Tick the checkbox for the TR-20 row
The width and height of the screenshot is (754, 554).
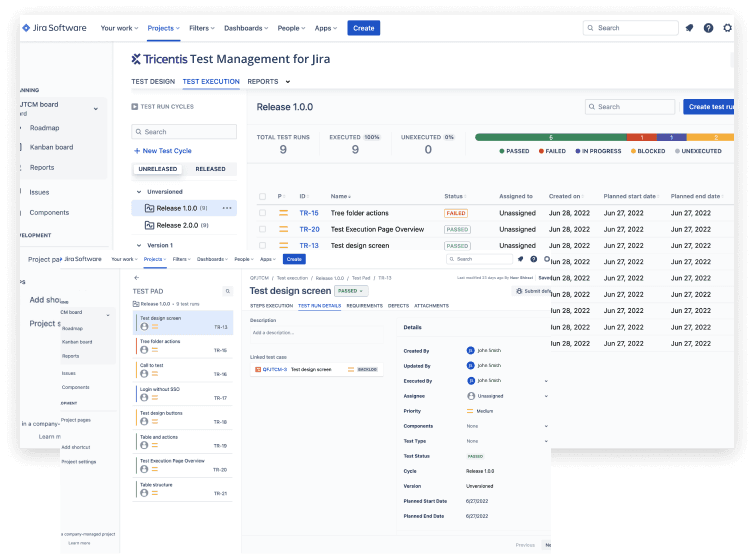tap(263, 229)
